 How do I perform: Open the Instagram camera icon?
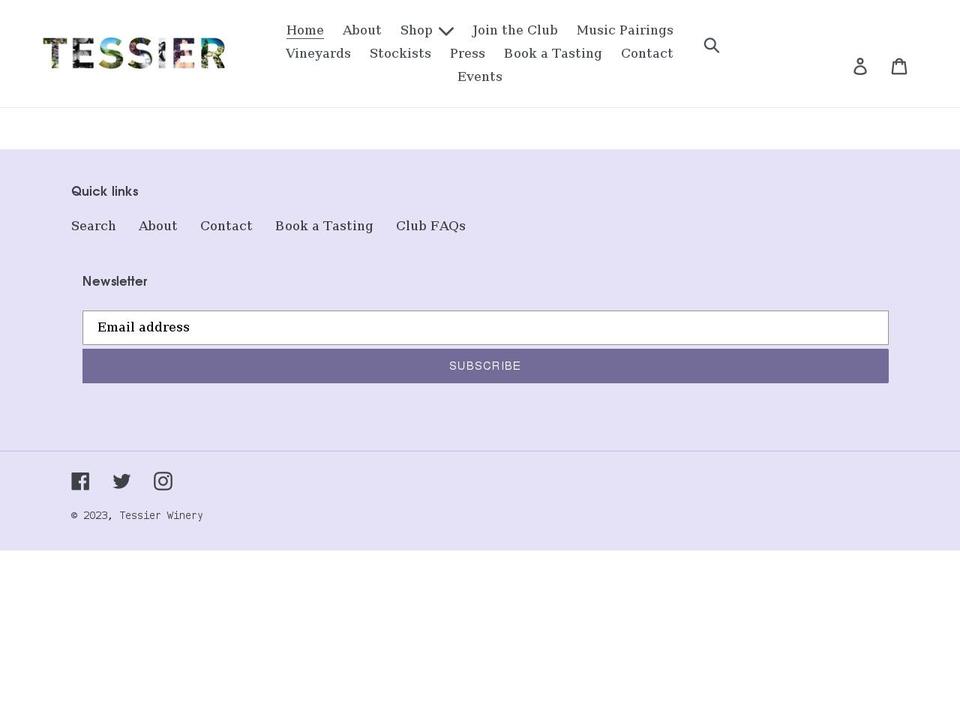163,481
